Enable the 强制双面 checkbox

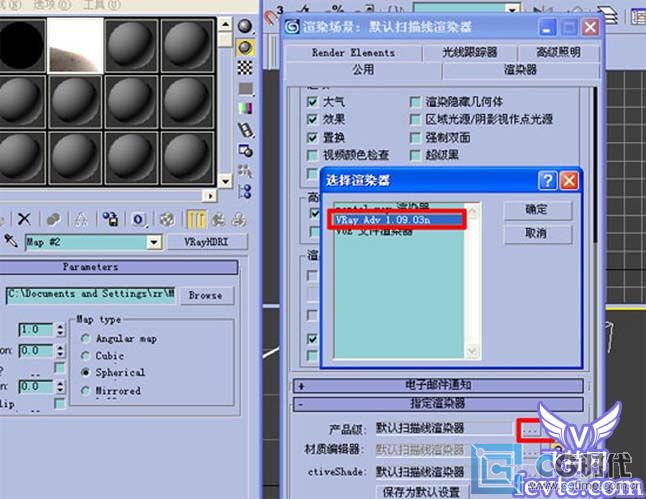415,137
